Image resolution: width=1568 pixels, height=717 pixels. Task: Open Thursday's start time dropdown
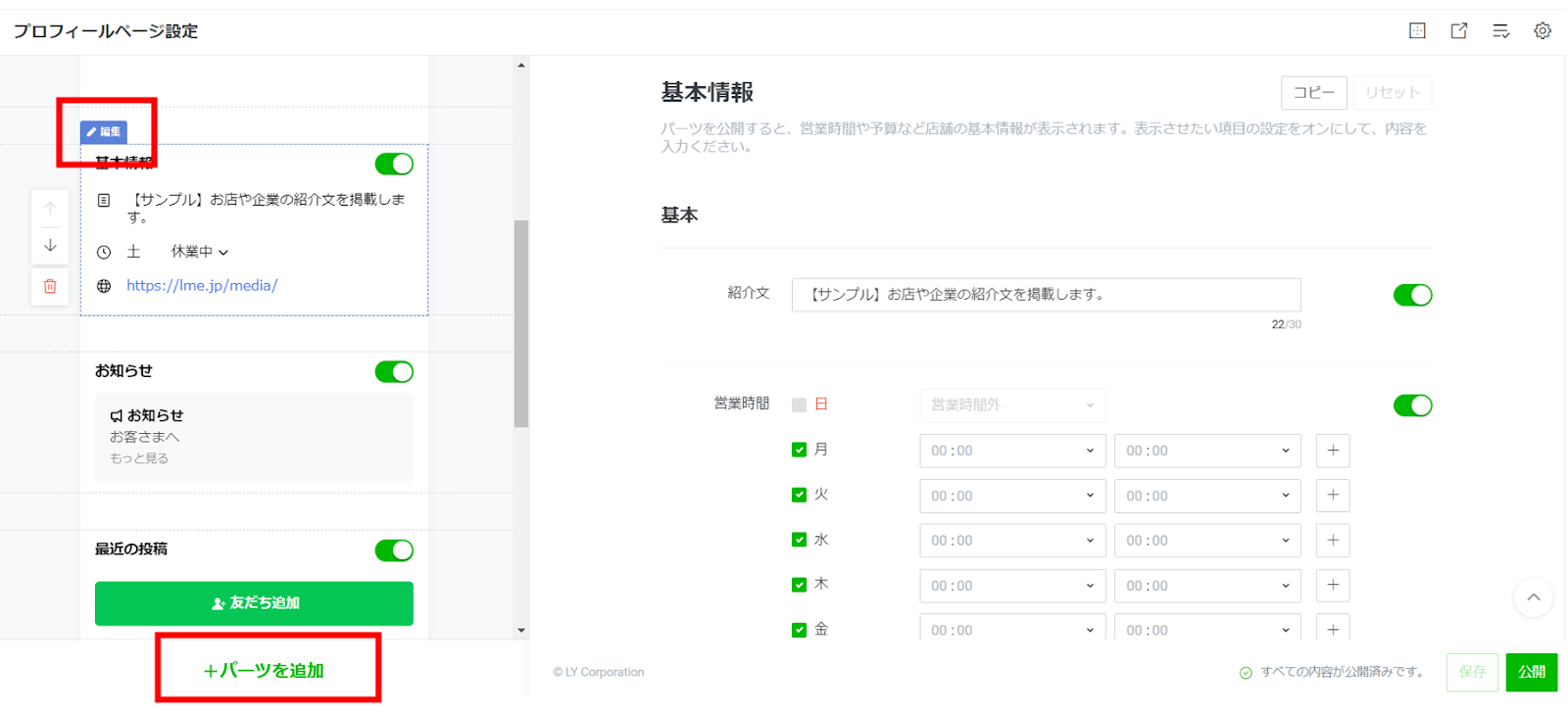[1012, 586]
